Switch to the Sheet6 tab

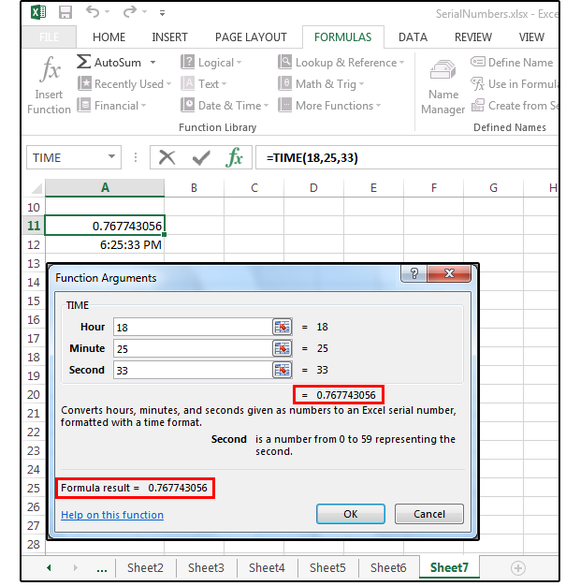pos(388,568)
